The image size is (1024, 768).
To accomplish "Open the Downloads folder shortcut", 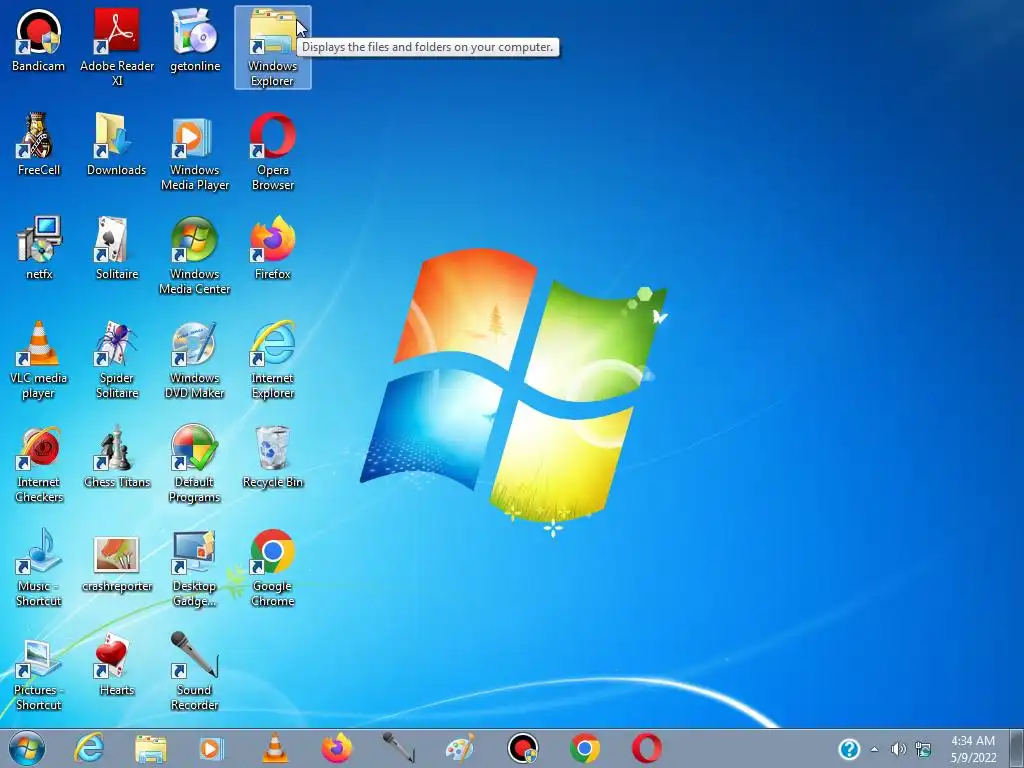I will (x=117, y=144).
